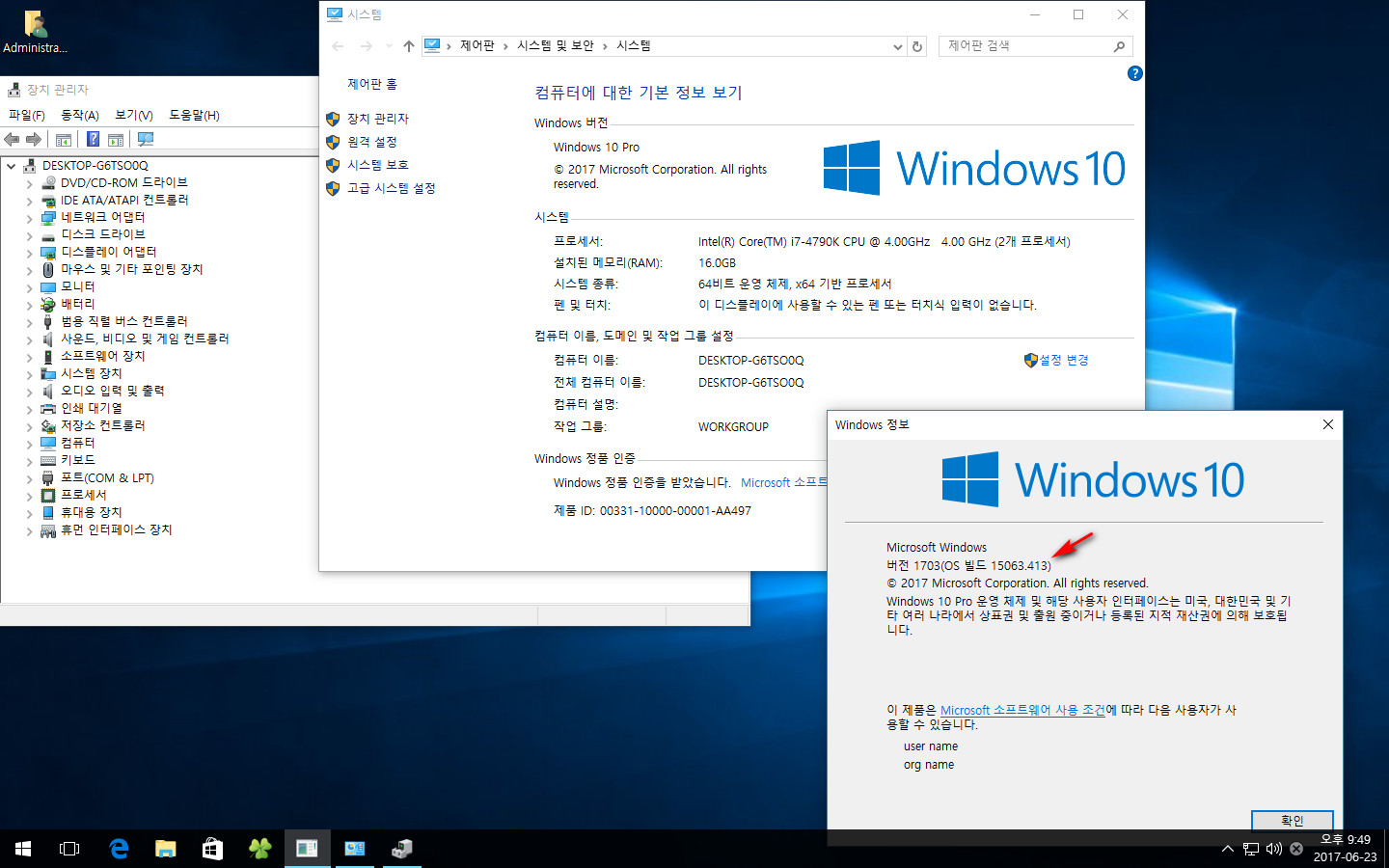Click the action pane toolbar icon in Device Manager
The image size is (1389, 868).
116,140
